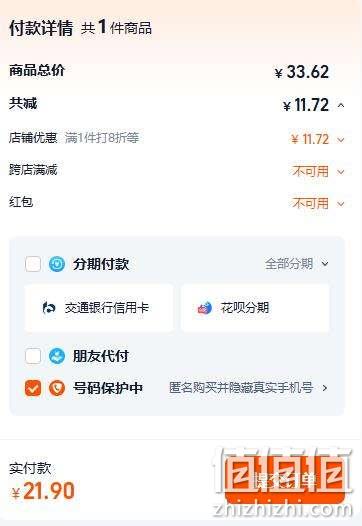Image resolution: width=362 pixels, height=526 pixels.
Task: Expand the 跨店满减 chevron
Action: (x=341, y=172)
